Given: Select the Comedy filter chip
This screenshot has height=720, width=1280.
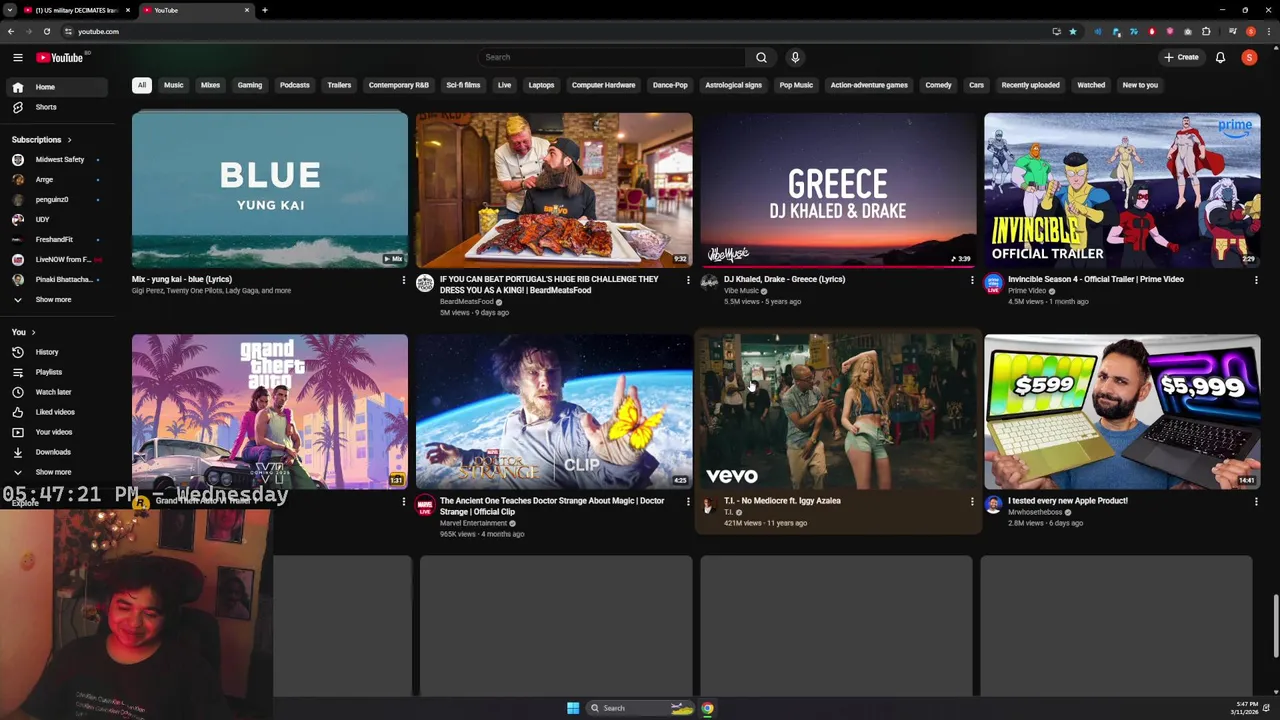Looking at the screenshot, I should tap(938, 85).
